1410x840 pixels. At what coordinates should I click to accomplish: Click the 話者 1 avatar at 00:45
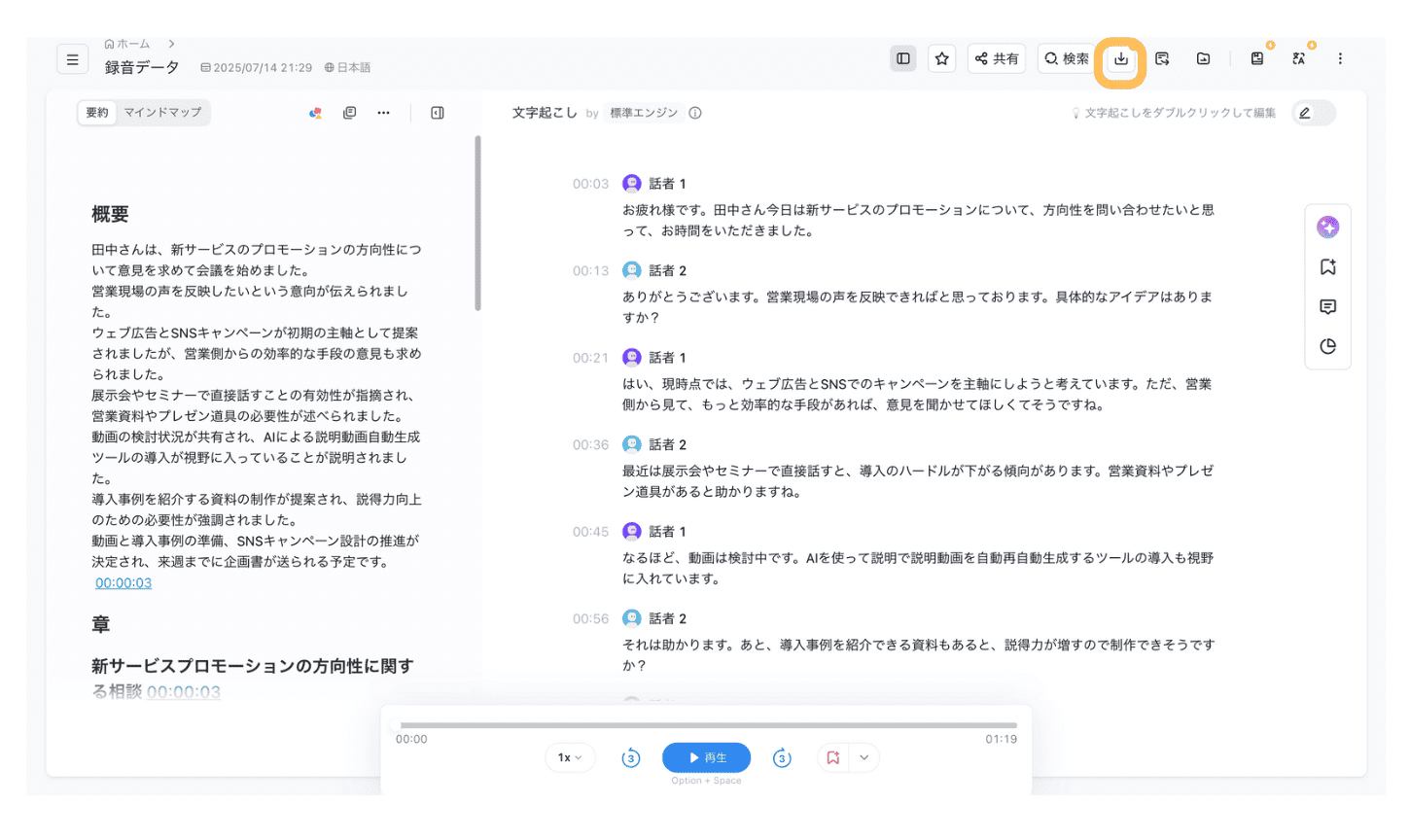click(x=632, y=531)
